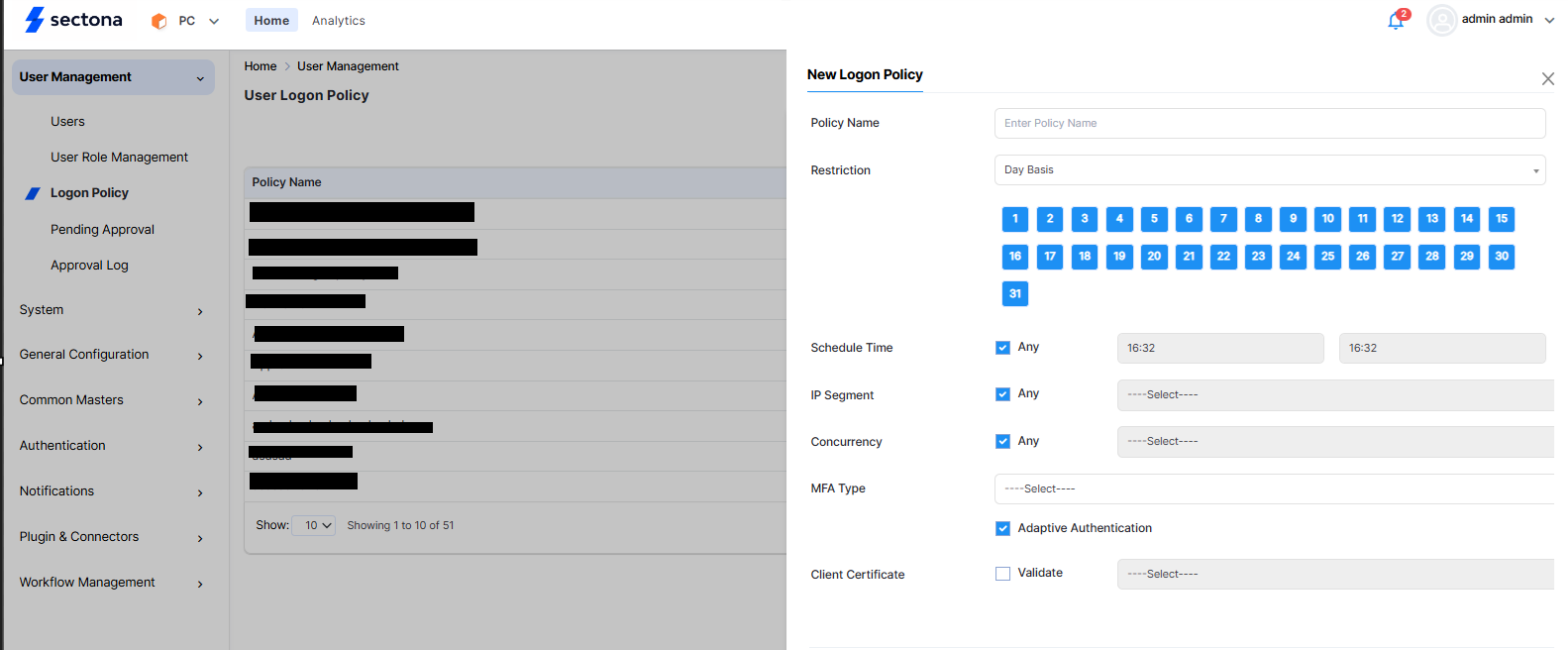Viewport: 1568px width, 650px height.
Task: Expand the Authentication sidebar section
Action: tap(111, 446)
